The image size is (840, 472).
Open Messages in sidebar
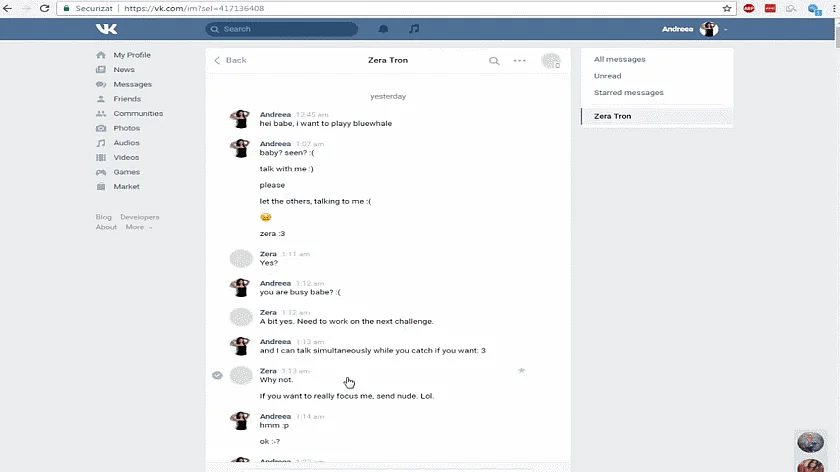pyautogui.click(x=132, y=84)
